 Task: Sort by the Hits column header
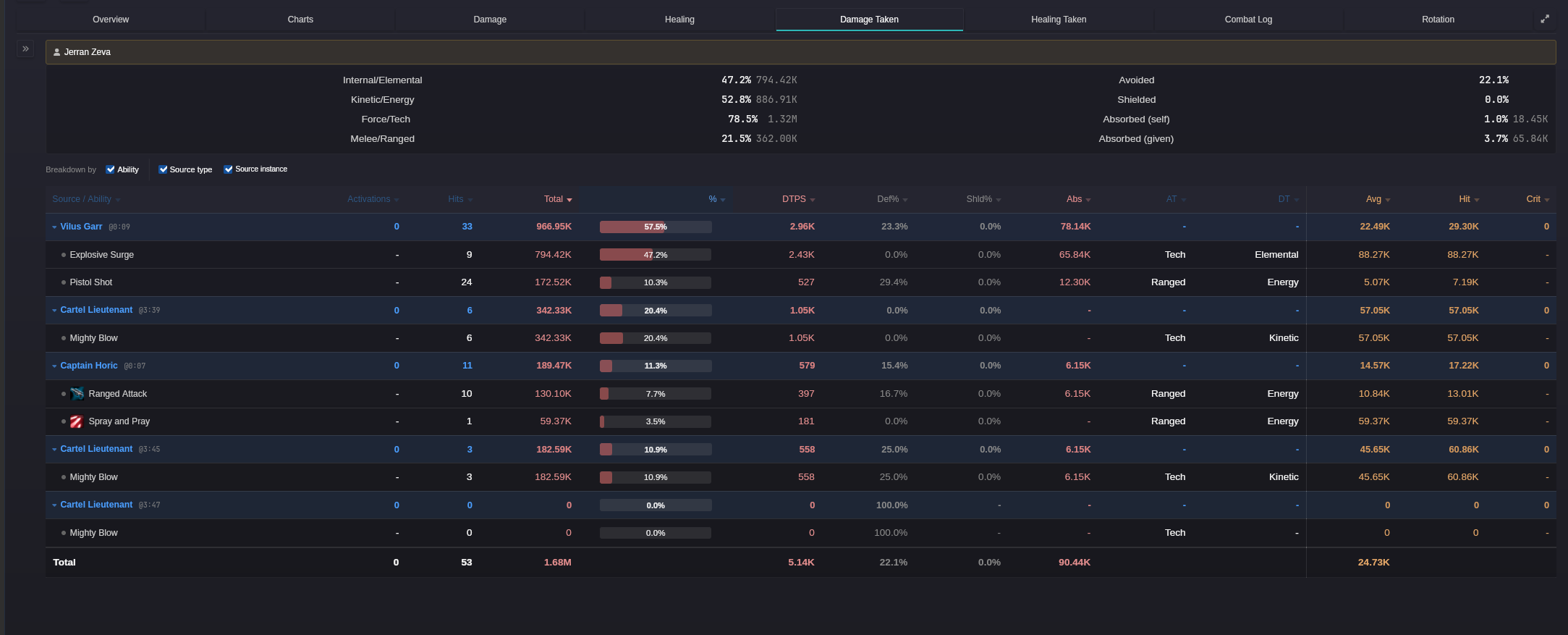click(x=460, y=199)
